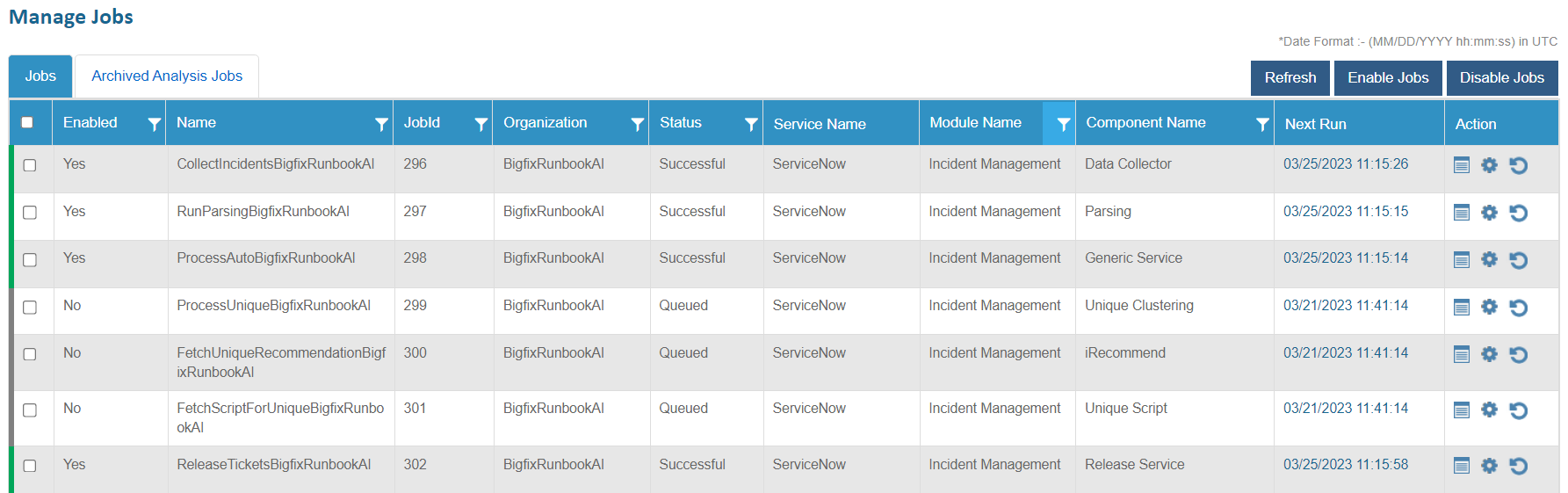Open the gear settings icon for job 302
The height and width of the screenshot is (493, 1568).
click(1489, 466)
